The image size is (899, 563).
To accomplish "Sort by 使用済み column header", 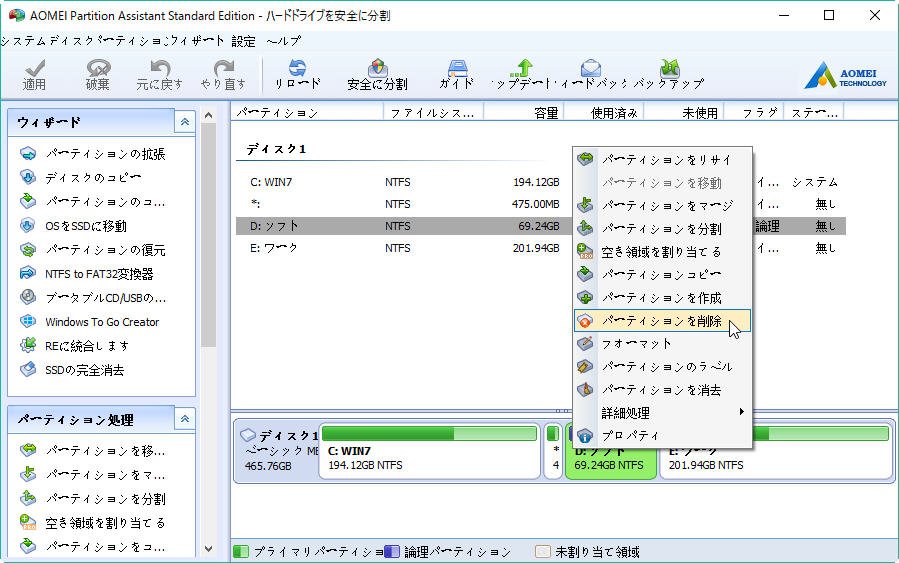I will tap(604, 113).
